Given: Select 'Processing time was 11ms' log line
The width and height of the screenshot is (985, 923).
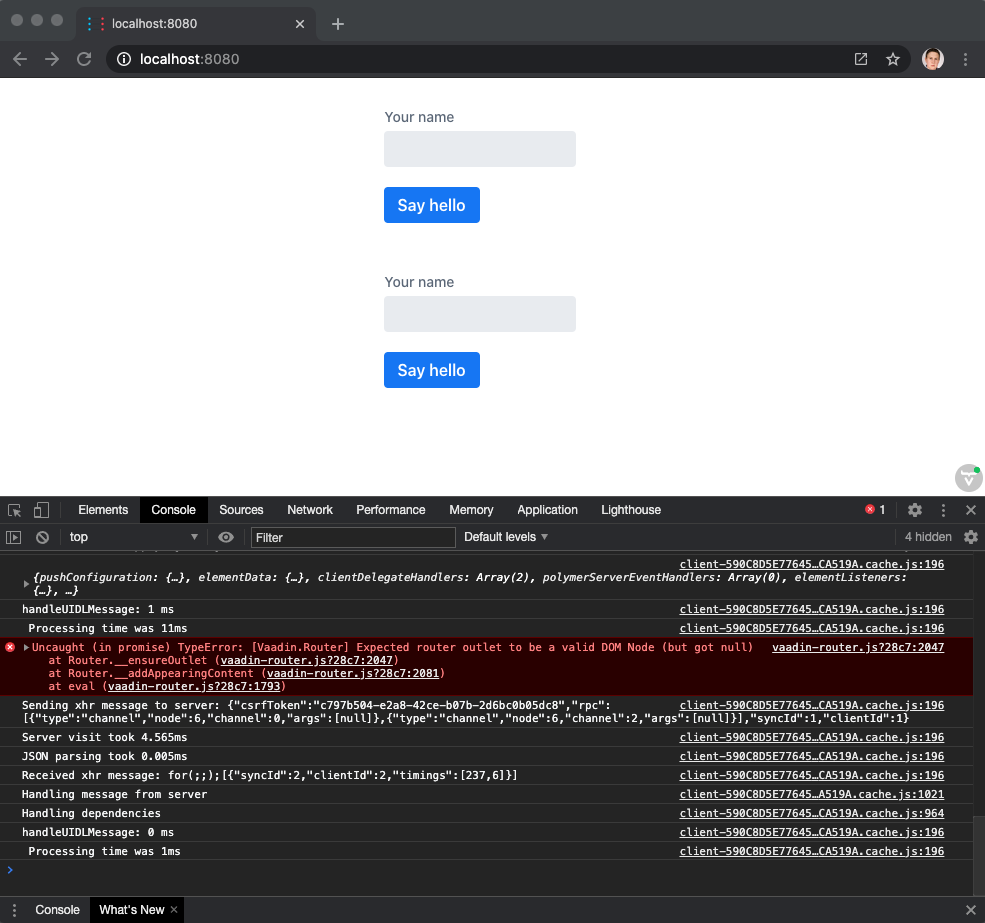Looking at the screenshot, I should pyautogui.click(x=107, y=628).
